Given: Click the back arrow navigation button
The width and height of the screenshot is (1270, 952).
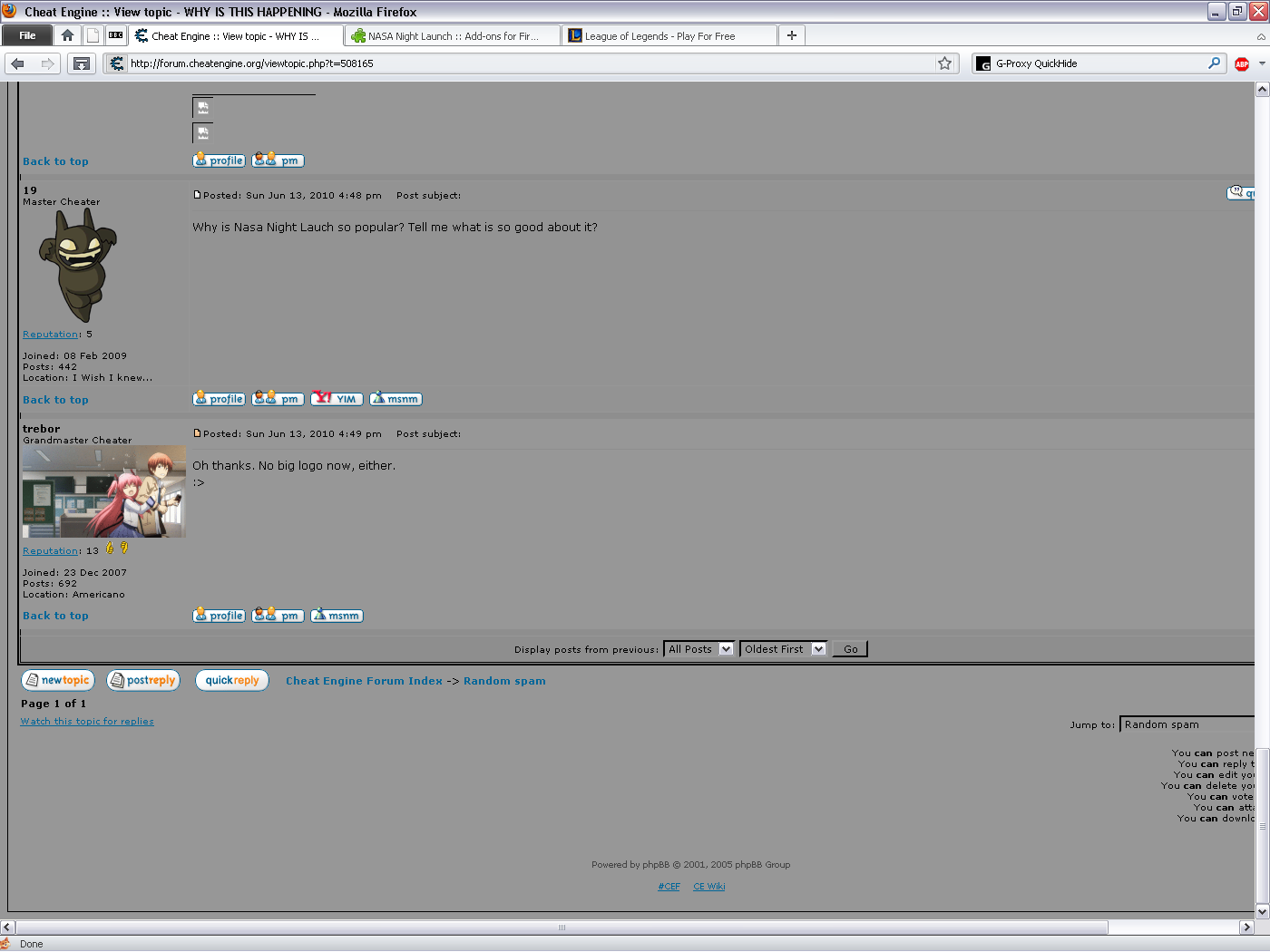Looking at the screenshot, I should coord(18,63).
